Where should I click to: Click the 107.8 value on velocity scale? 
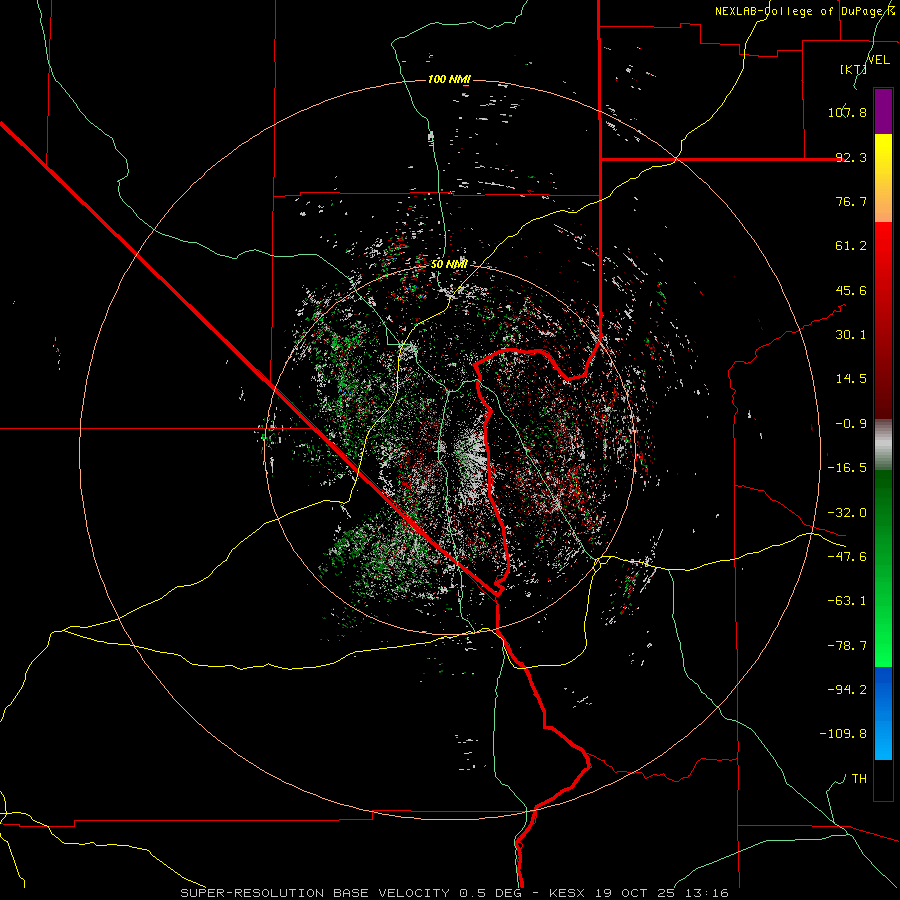[847, 112]
